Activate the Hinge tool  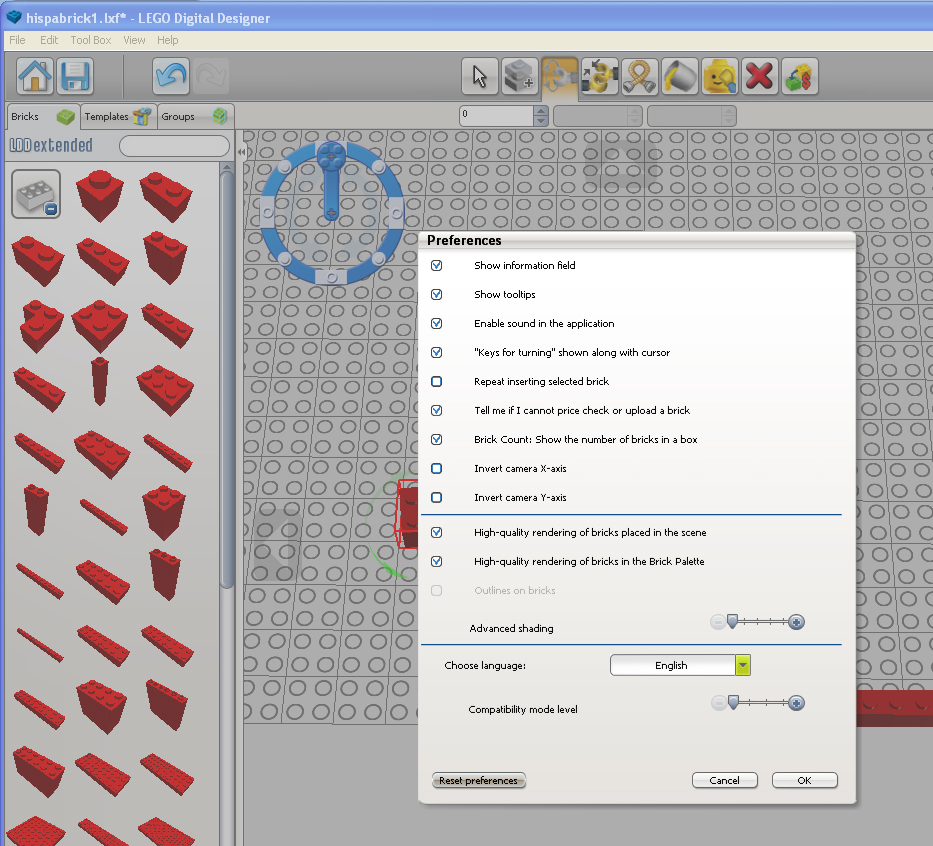click(559, 77)
